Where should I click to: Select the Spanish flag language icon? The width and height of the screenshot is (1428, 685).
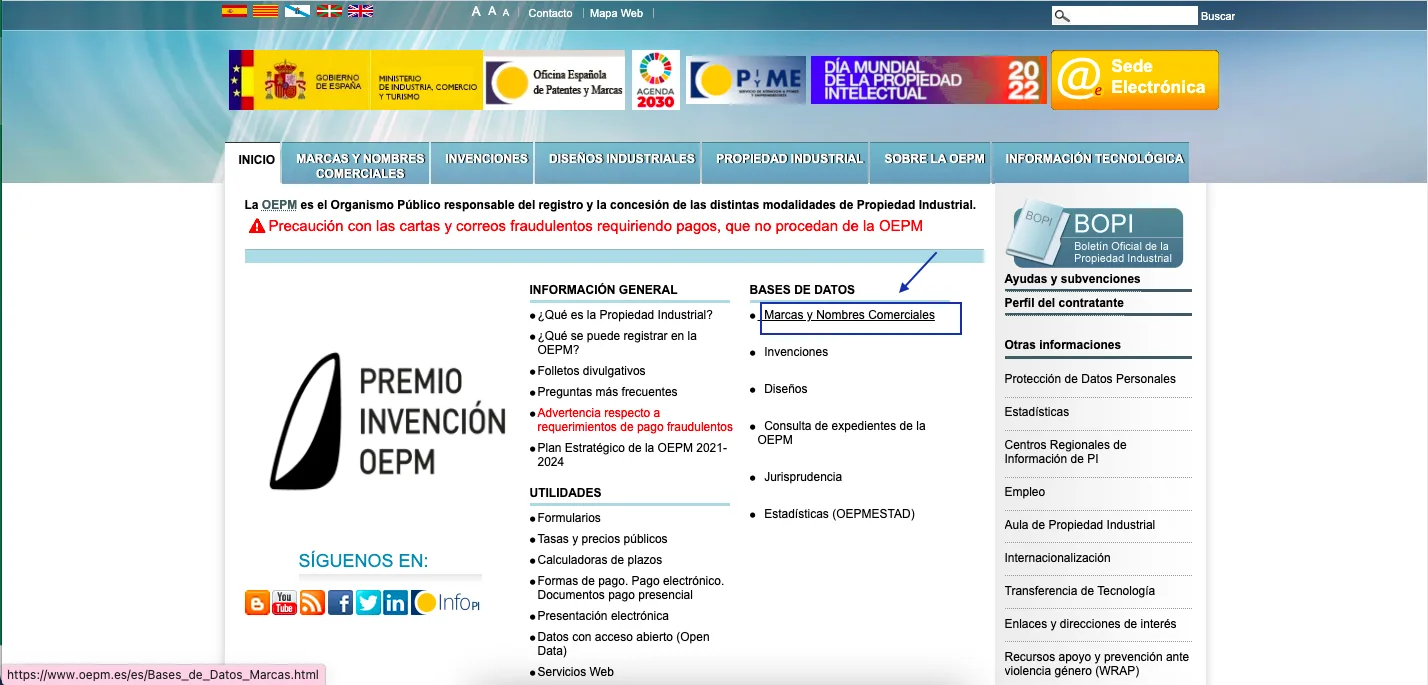[234, 12]
